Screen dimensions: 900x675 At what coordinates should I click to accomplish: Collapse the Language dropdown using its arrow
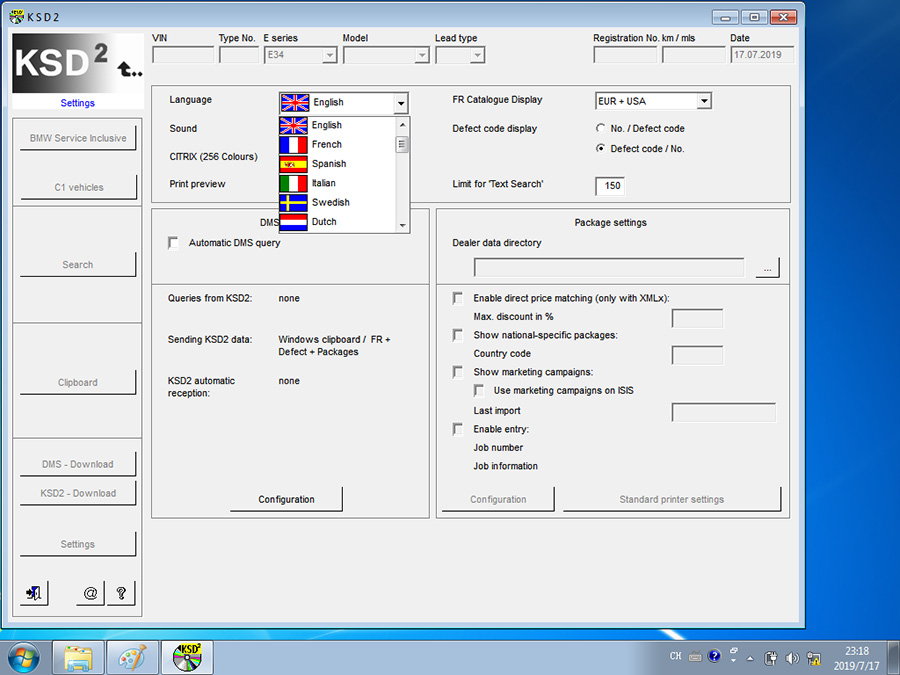tap(401, 103)
